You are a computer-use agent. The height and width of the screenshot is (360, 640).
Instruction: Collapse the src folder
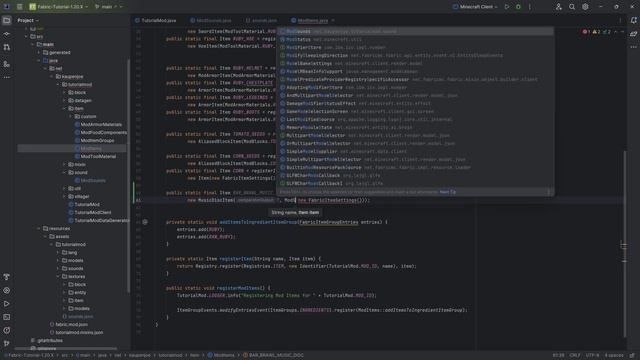pyautogui.click(x=27, y=37)
